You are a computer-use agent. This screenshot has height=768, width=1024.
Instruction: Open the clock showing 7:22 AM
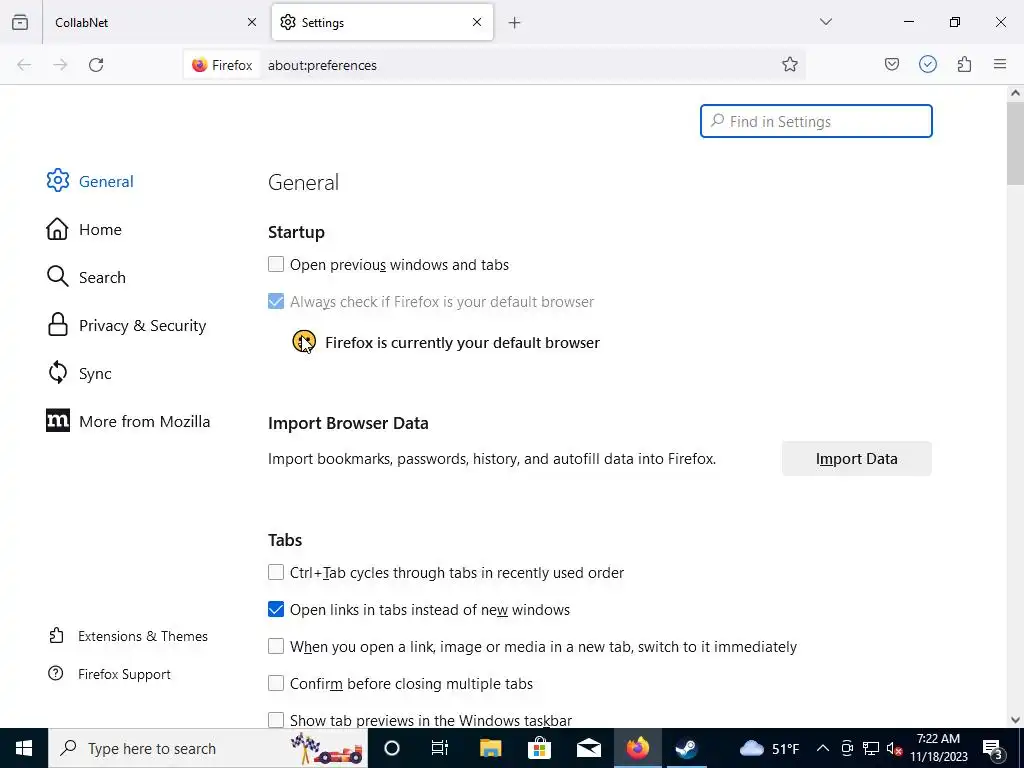938,748
